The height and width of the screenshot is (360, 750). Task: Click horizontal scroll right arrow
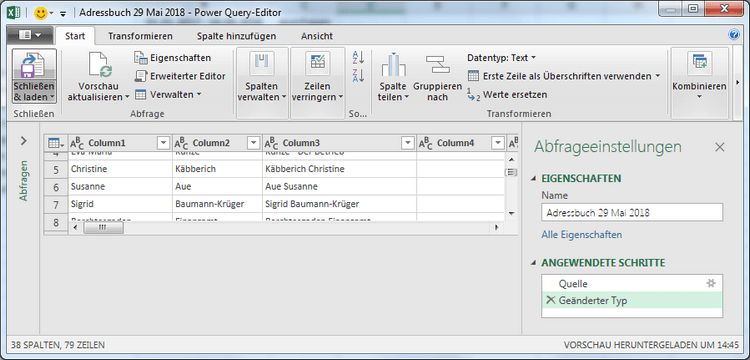497,228
